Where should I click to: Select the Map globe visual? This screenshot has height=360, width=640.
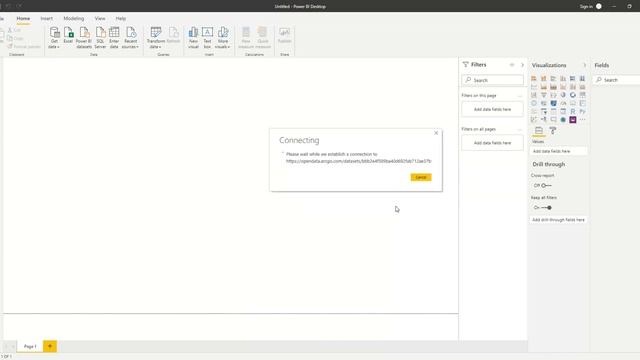click(534, 103)
